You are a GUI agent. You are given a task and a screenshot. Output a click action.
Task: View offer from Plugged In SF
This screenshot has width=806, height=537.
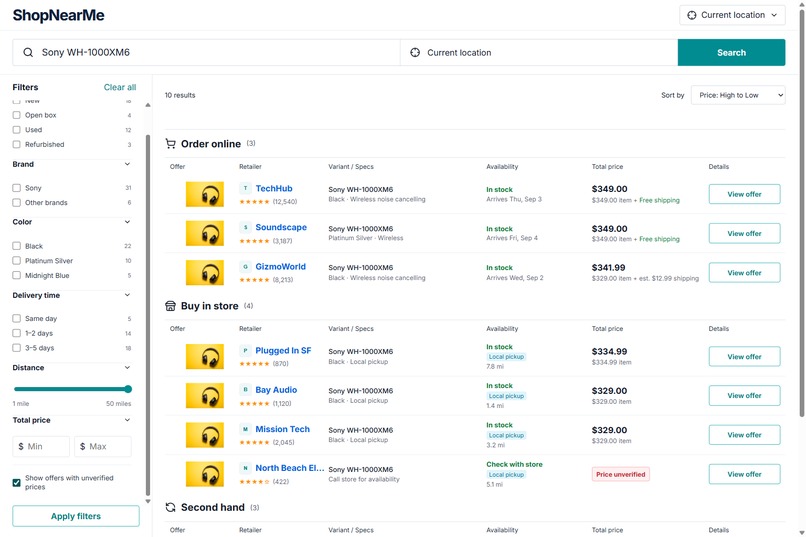point(744,357)
